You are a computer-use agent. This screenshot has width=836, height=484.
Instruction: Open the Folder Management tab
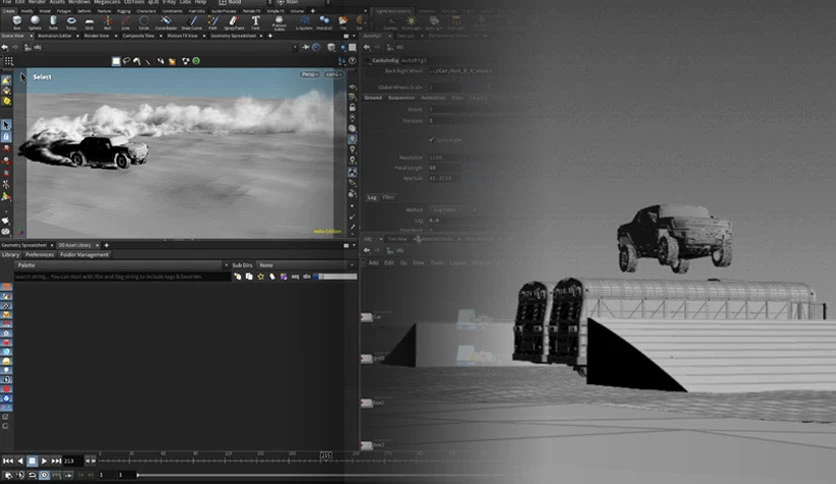(x=84, y=255)
